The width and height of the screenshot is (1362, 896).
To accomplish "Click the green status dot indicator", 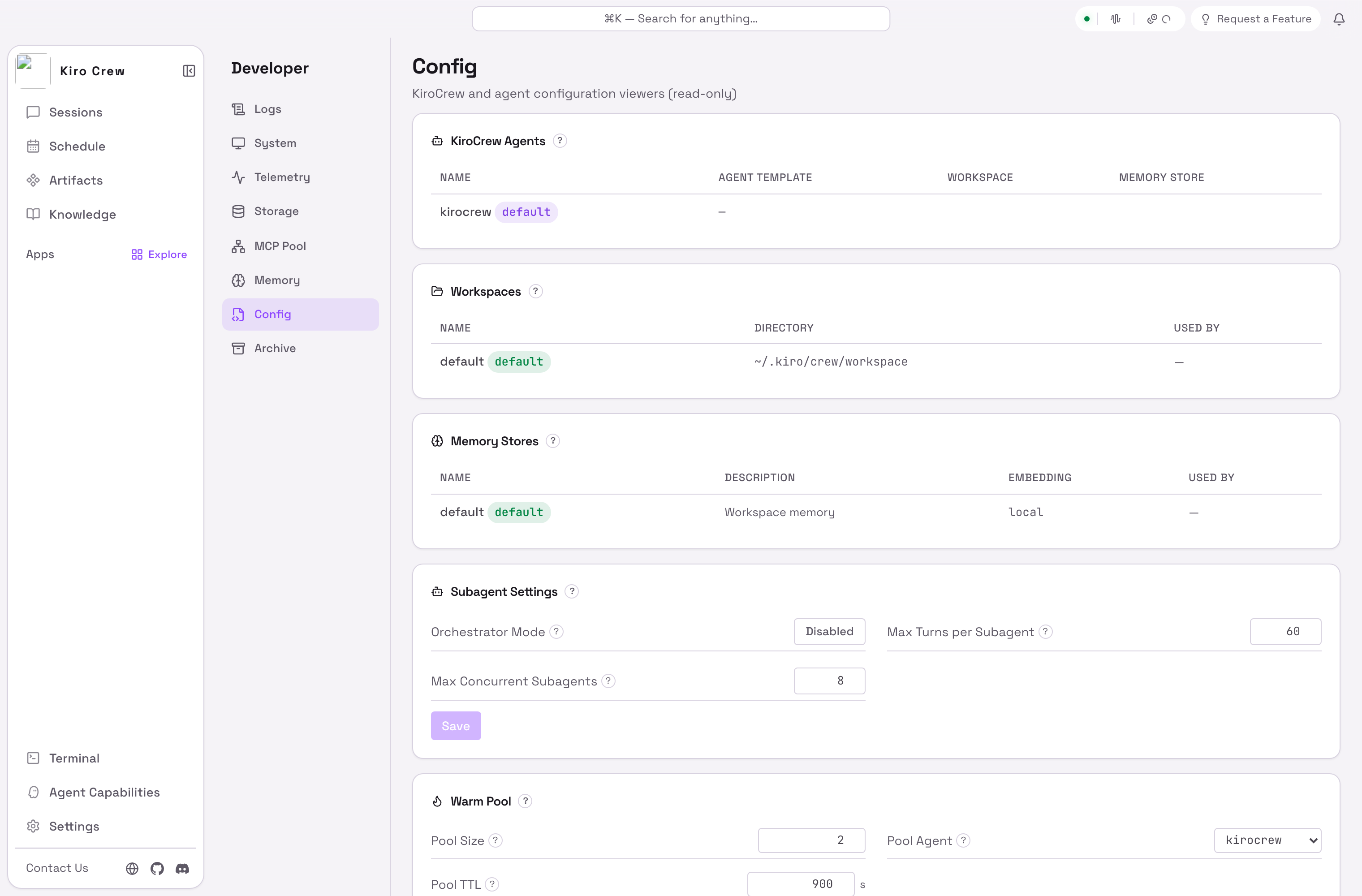I will [x=1086, y=19].
